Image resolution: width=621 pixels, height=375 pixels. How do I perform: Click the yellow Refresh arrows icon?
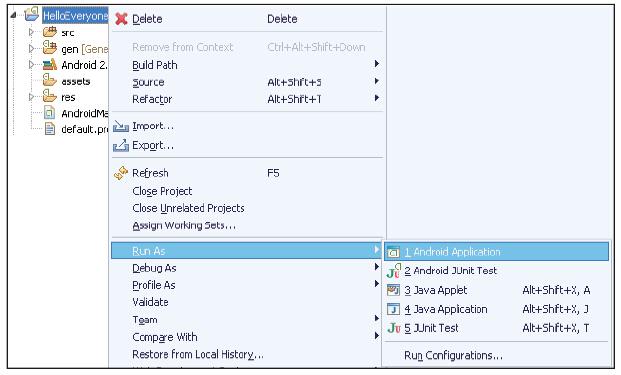[x=121, y=173]
